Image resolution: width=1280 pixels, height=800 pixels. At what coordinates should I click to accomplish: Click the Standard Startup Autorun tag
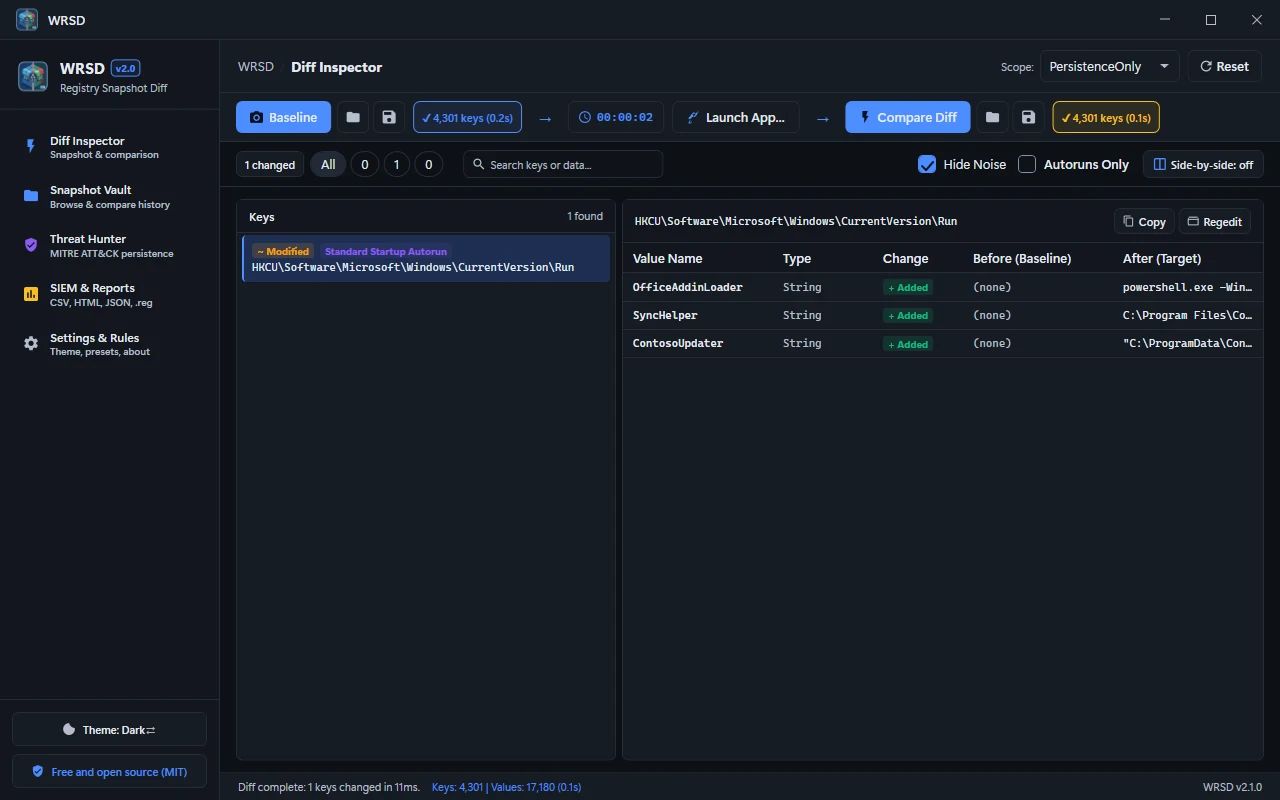point(386,251)
